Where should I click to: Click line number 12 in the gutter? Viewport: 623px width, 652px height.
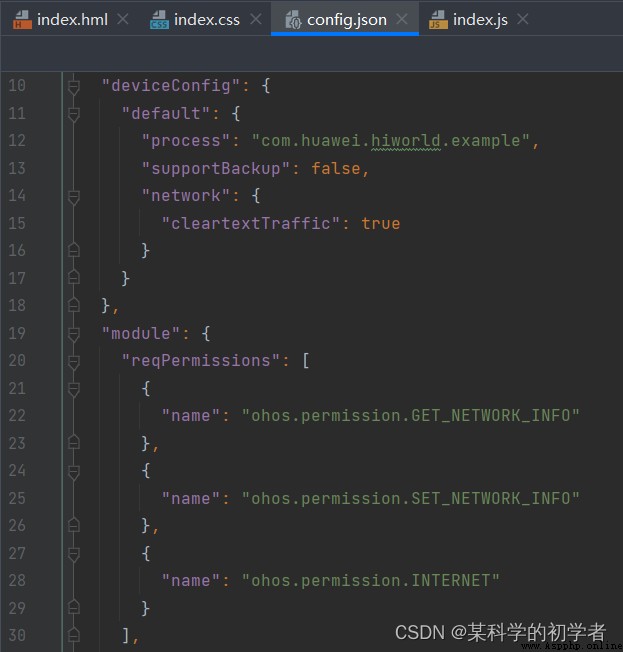17,141
